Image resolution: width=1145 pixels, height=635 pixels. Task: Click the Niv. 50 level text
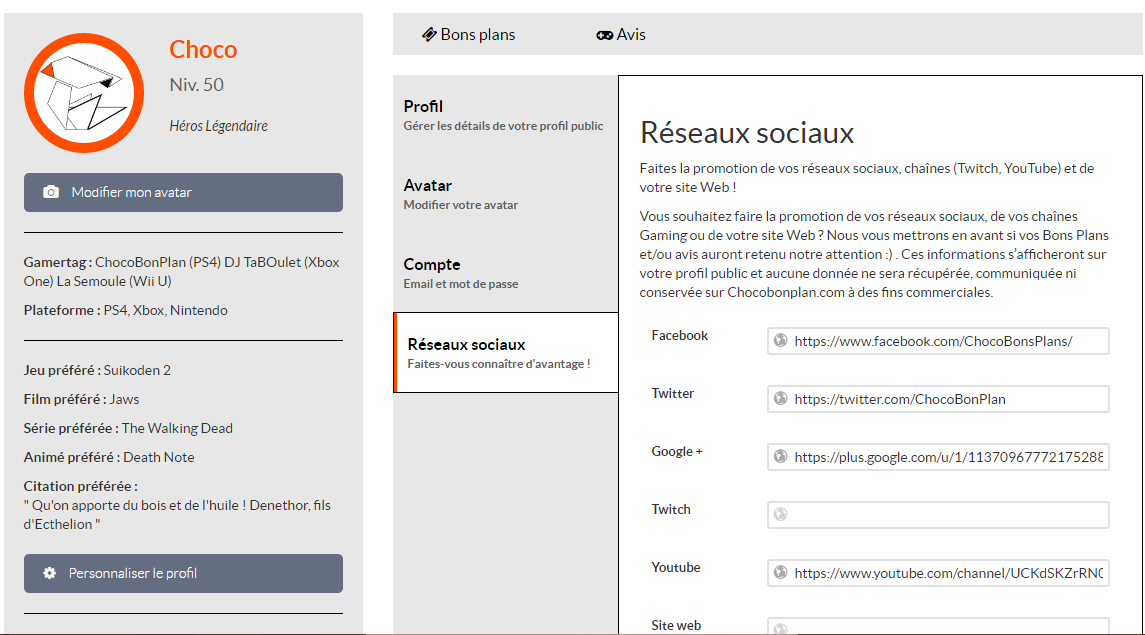coord(196,85)
